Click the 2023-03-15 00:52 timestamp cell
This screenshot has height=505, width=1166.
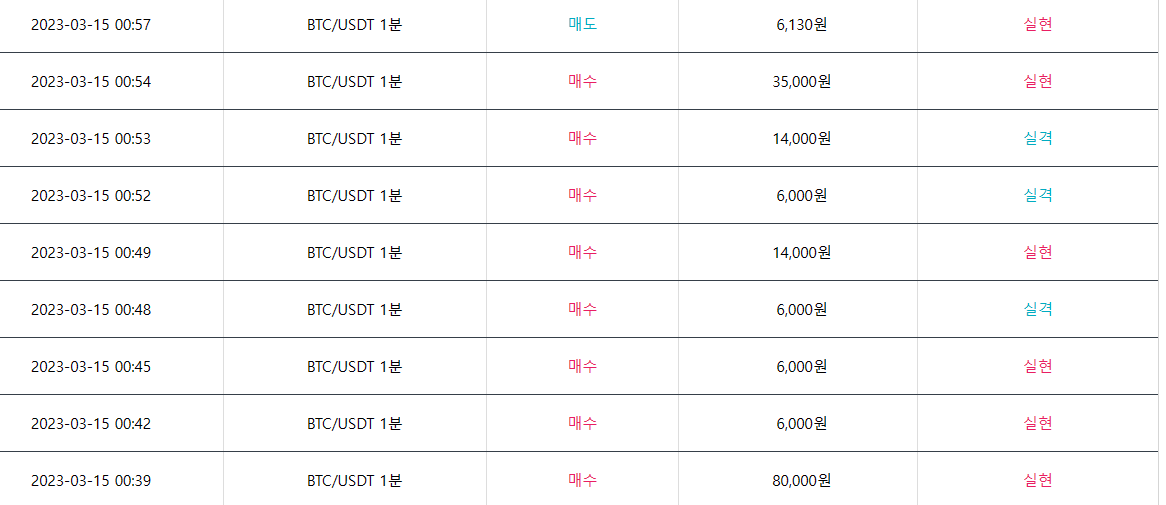point(91,196)
